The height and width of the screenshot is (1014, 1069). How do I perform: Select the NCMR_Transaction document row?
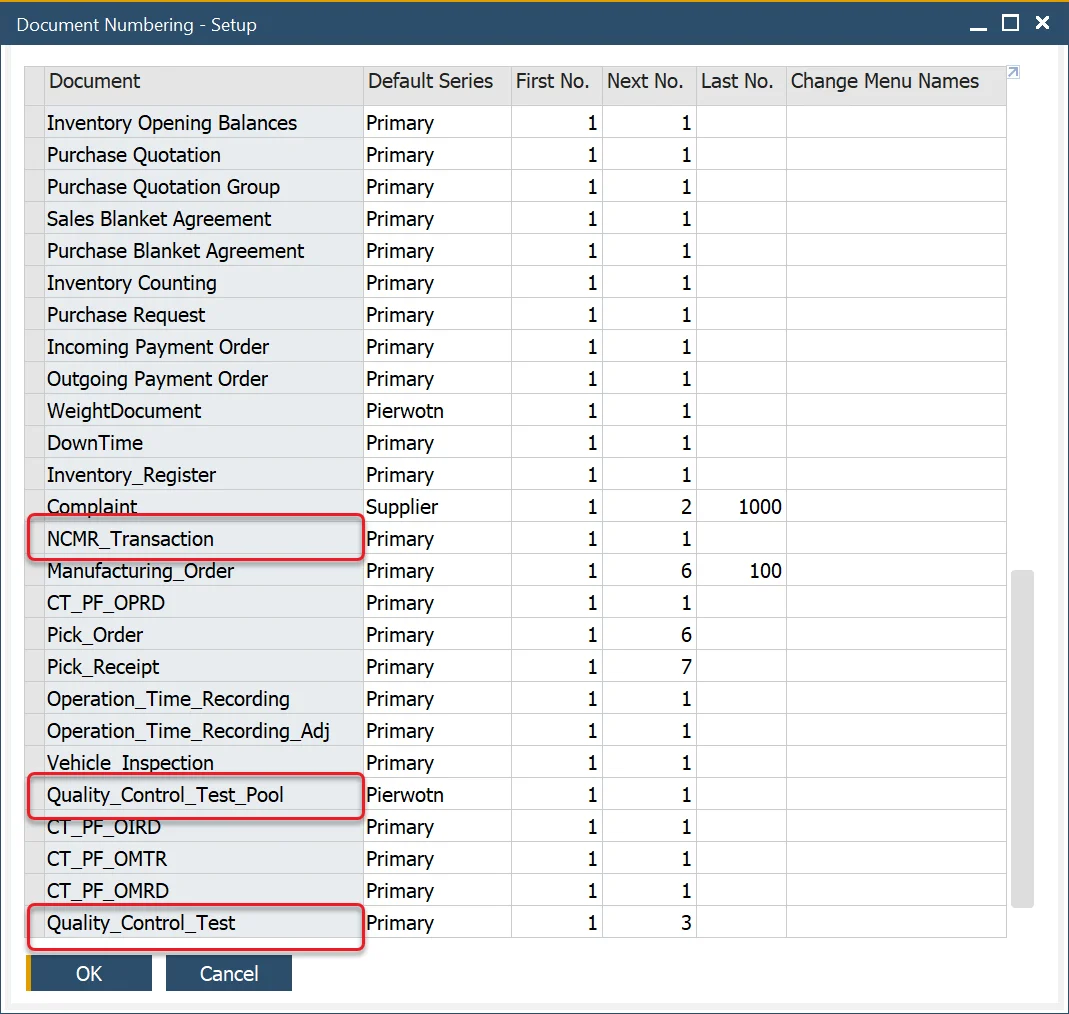[130, 539]
